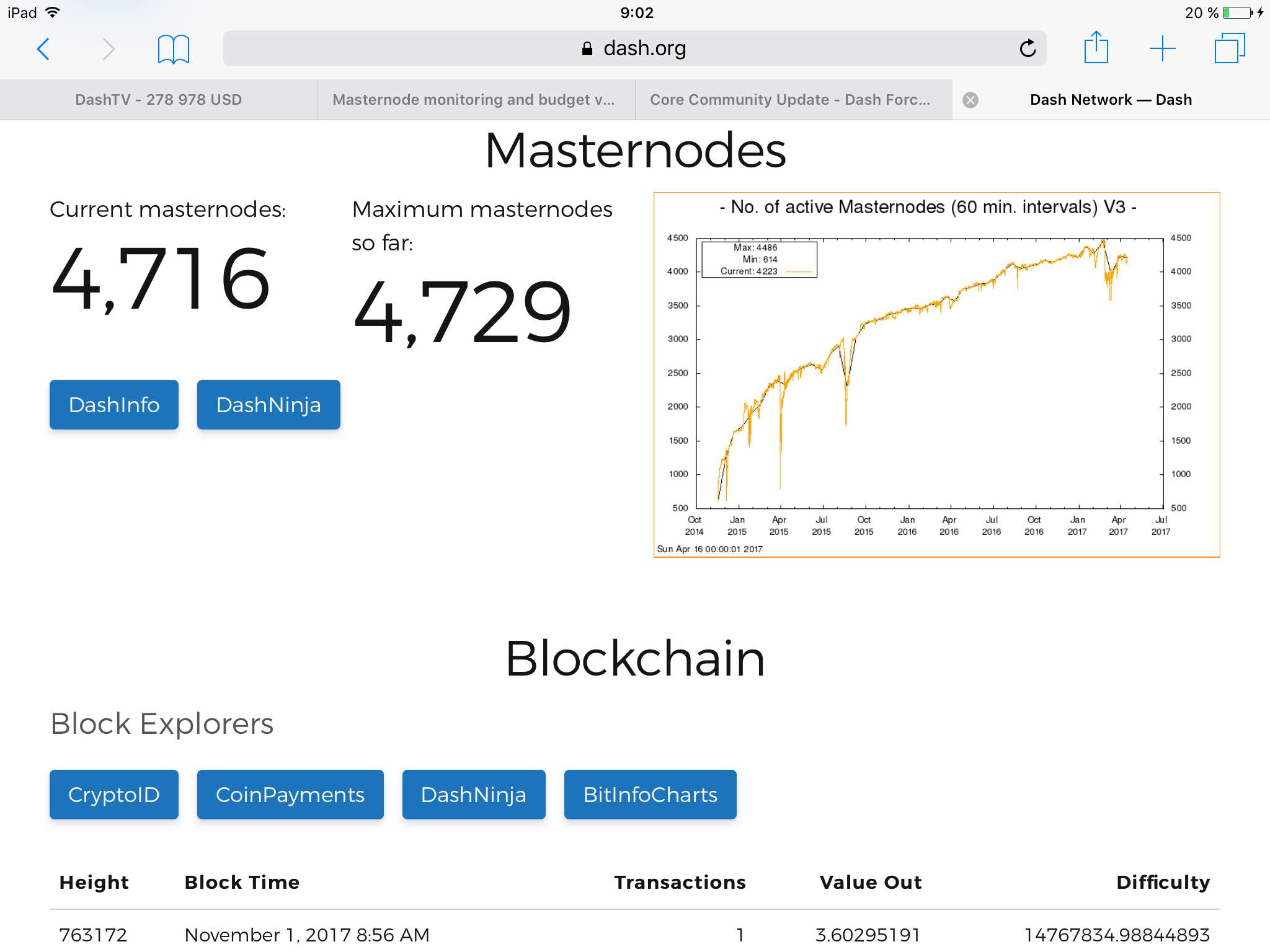This screenshot has height=952, width=1270.
Task: Tap the Wi-Fi indicator in status bar
Action: click(53, 12)
